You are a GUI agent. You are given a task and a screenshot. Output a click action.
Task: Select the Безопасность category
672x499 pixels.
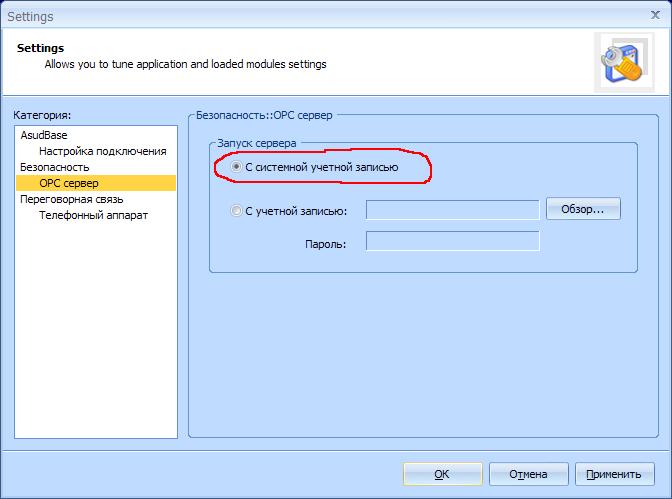pos(55,167)
